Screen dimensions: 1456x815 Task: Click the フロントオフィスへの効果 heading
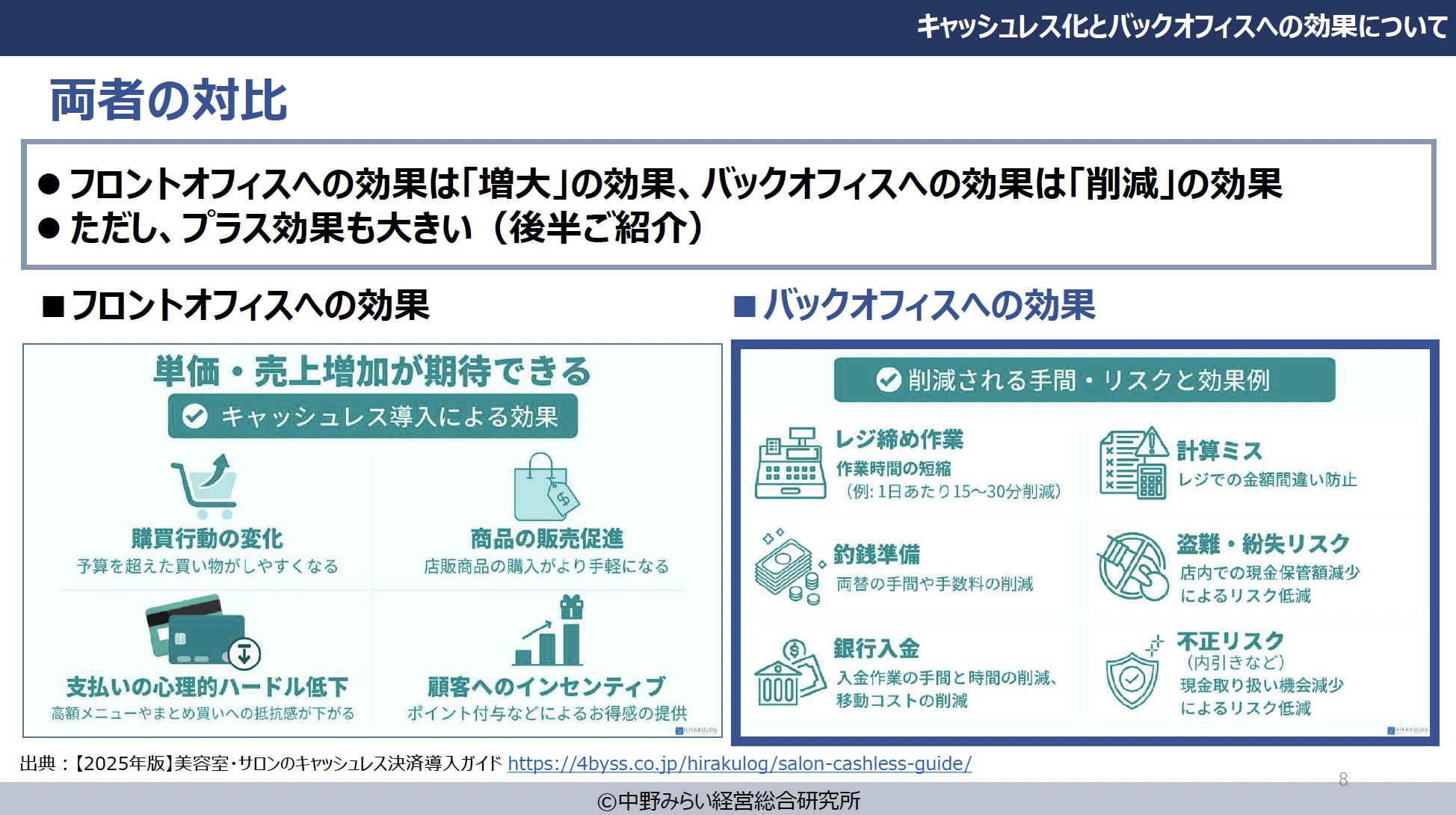point(250,305)
